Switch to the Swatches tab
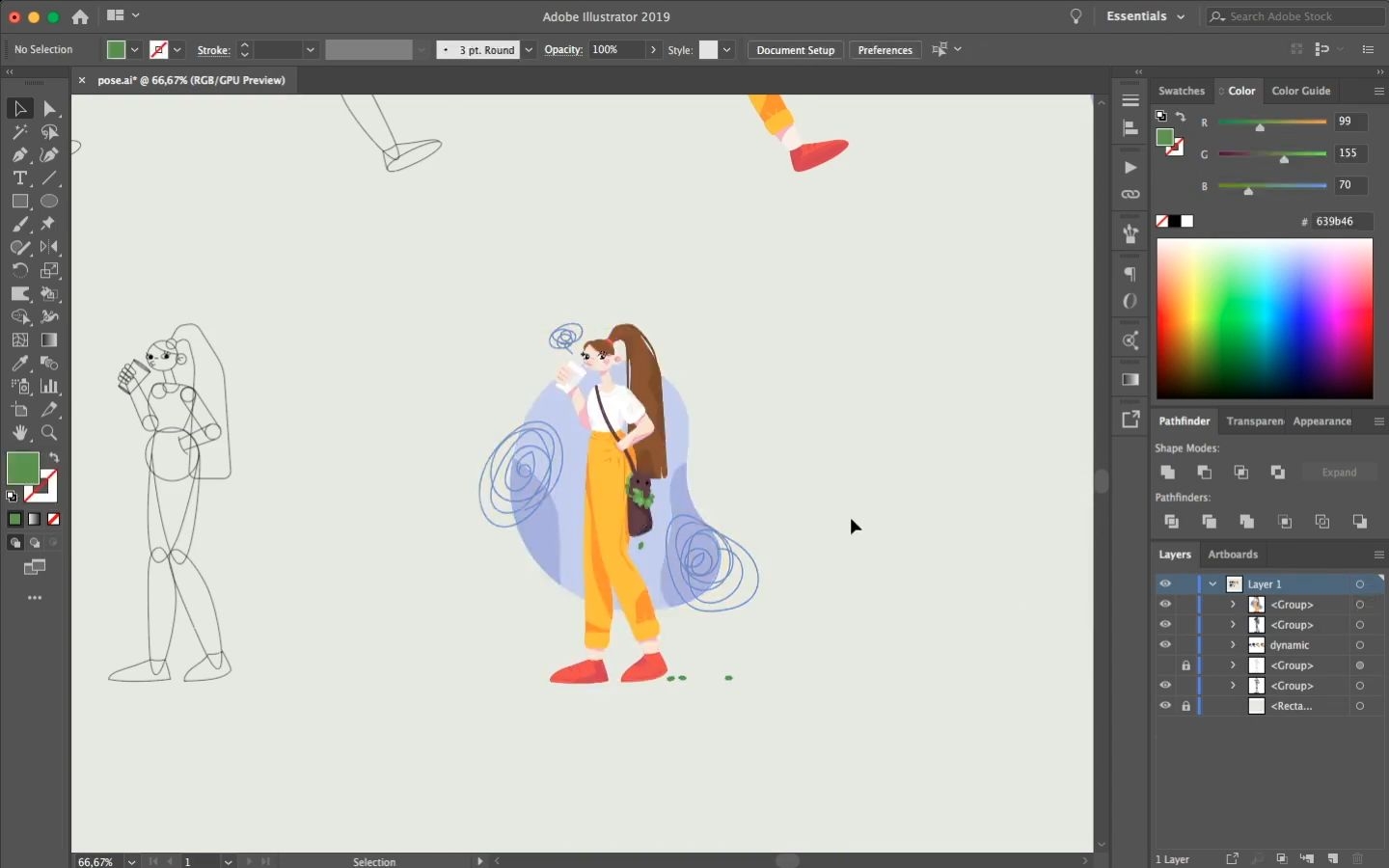Image resolution: width=1389 pixels, height=868 pixels. click(x=1182, y=91)
